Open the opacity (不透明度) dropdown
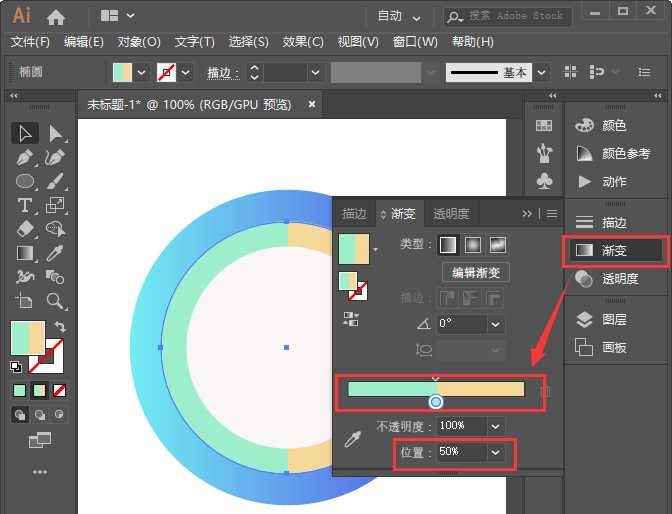The image size is (672, 514). (496, 426)
